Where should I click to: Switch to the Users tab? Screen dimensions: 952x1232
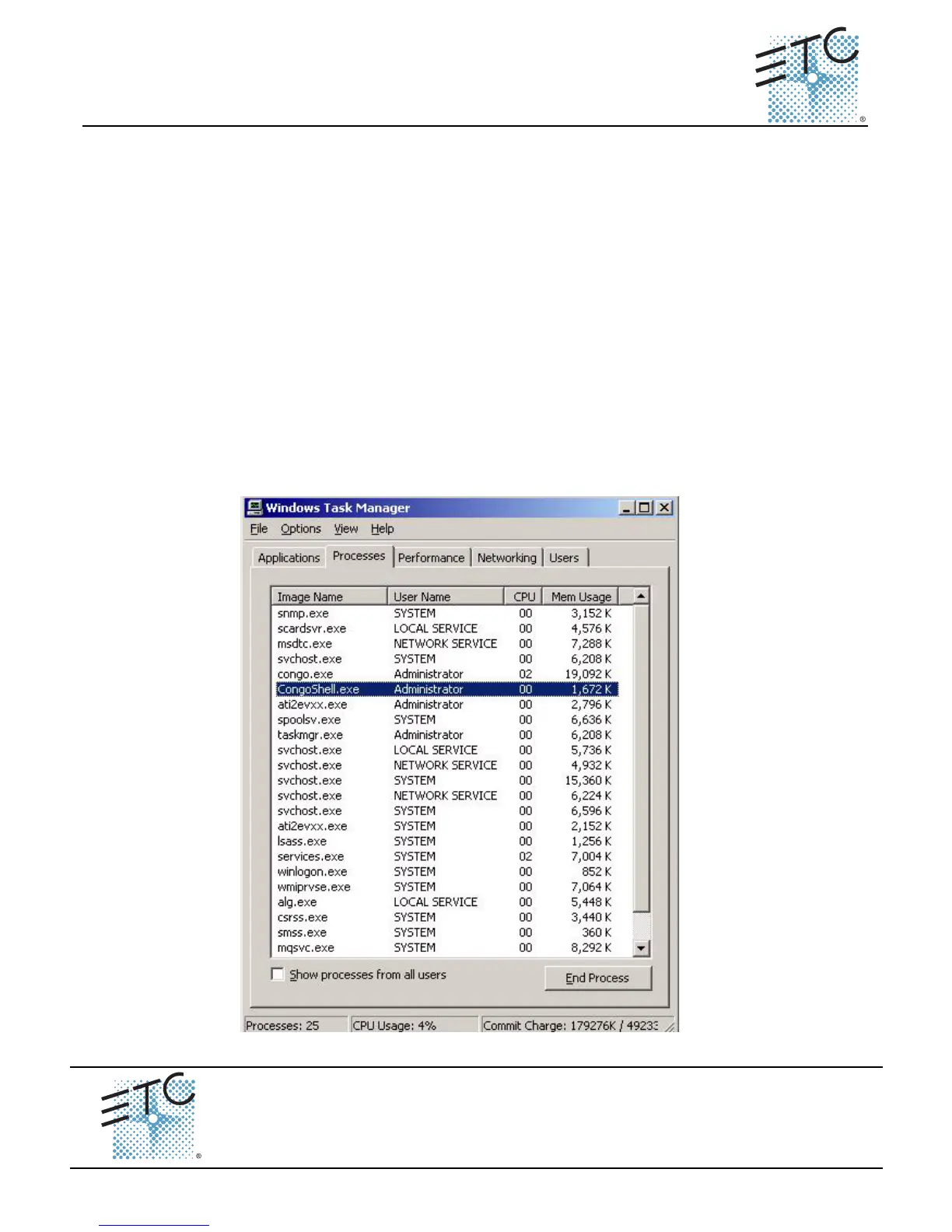pyautogui.click(x=564, y=558)
